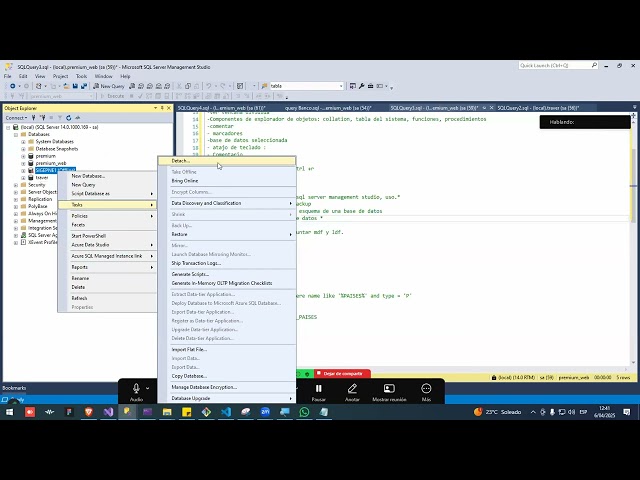The image size is (640, 480).
Task: Switch to the SQLQuery2.sql tab
Action: coord(538,108)
